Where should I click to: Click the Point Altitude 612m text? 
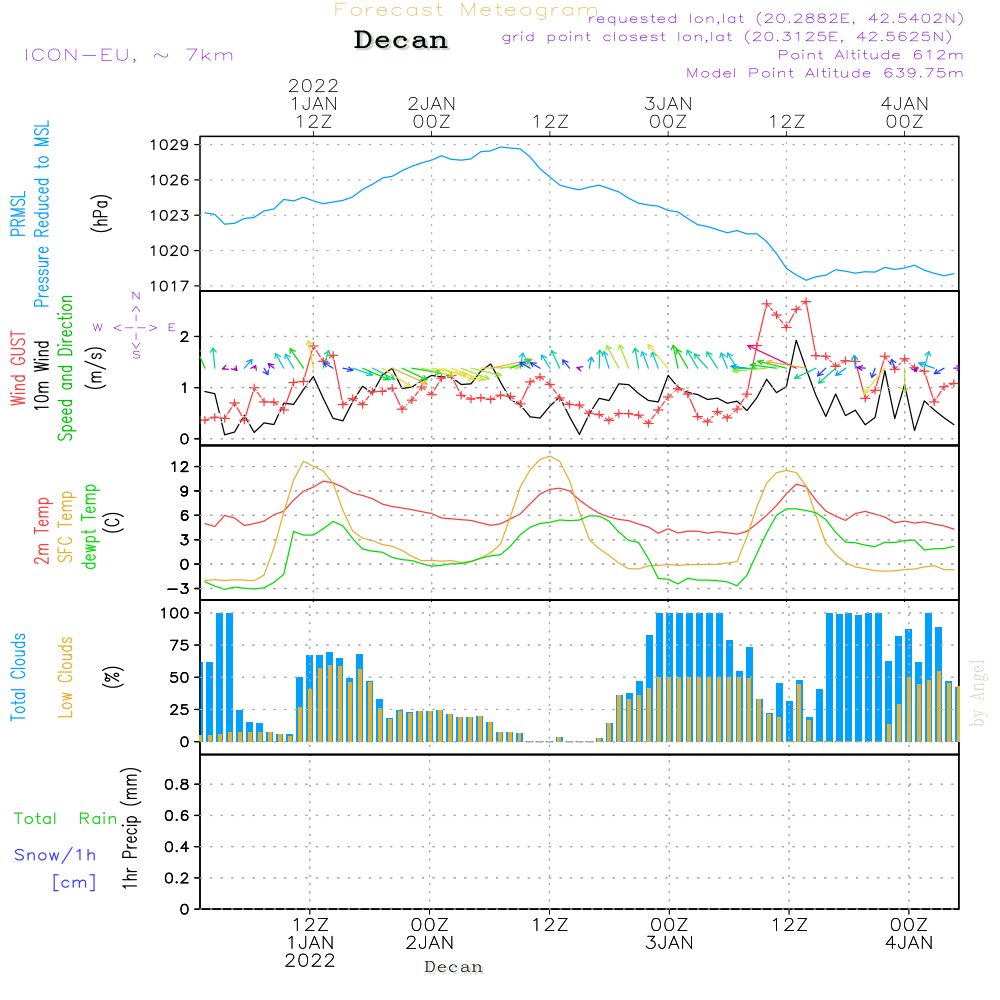pyautogui.click(x=870, y=55)
